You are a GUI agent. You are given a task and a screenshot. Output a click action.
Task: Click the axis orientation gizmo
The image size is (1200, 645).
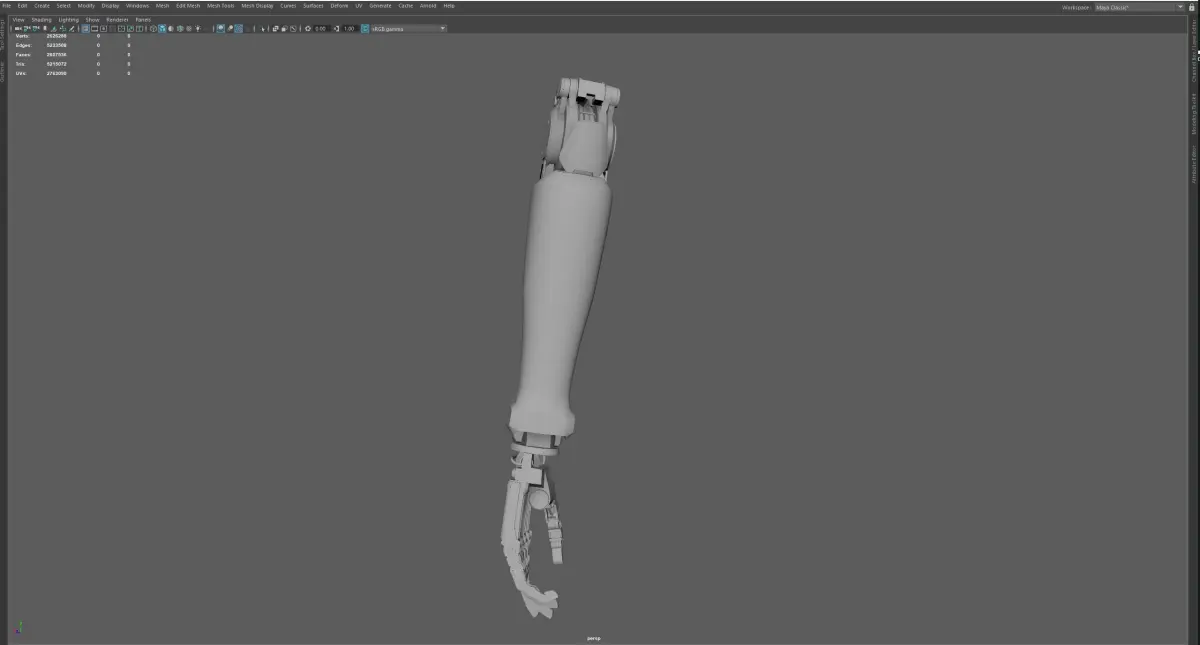(19, 628)
